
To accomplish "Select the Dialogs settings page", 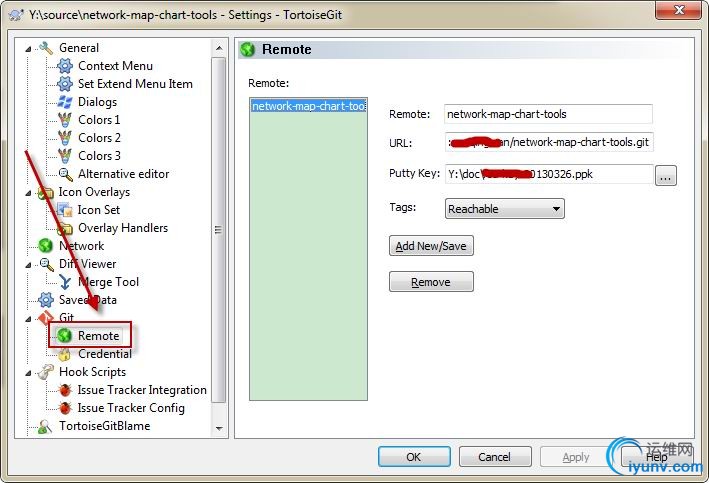I will click(97, 102).
